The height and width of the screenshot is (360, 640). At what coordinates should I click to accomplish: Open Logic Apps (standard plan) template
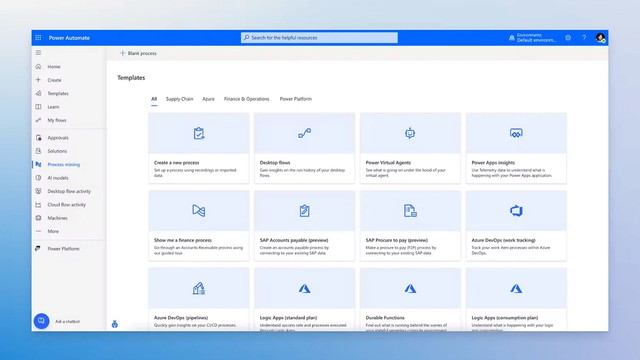pyautogui.click(x=304, y=299)
